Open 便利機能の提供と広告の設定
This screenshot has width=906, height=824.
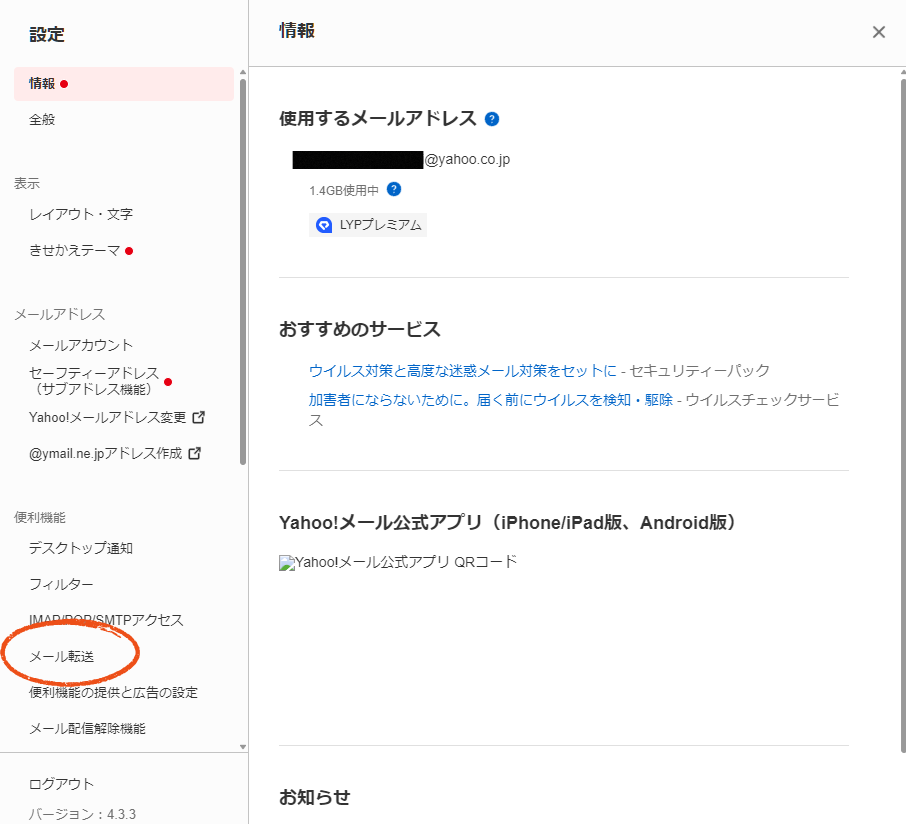113,692
